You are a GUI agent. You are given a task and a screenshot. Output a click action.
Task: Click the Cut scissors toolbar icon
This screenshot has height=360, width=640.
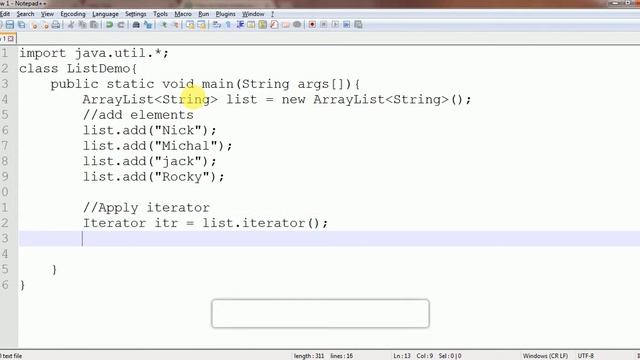click(71, 24)
